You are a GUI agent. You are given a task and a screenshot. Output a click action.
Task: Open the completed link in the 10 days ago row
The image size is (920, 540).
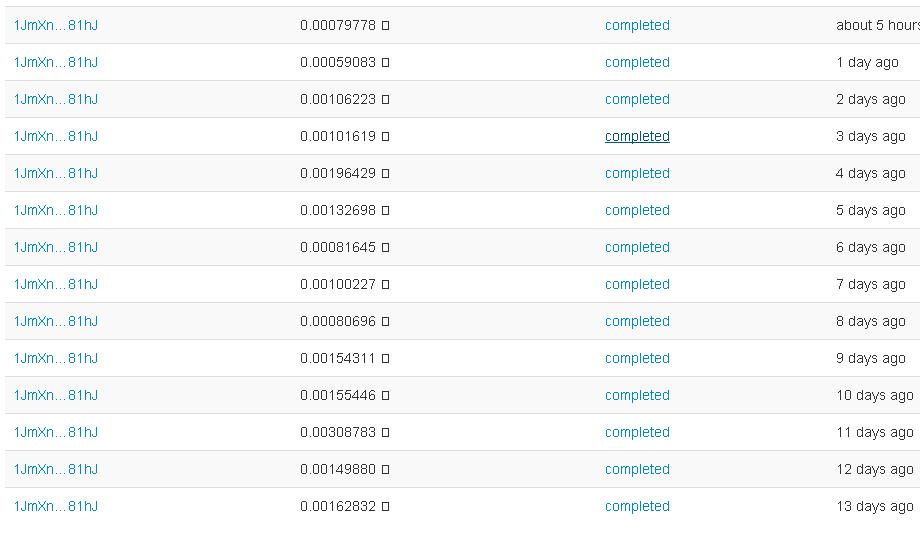coord(637,395)
